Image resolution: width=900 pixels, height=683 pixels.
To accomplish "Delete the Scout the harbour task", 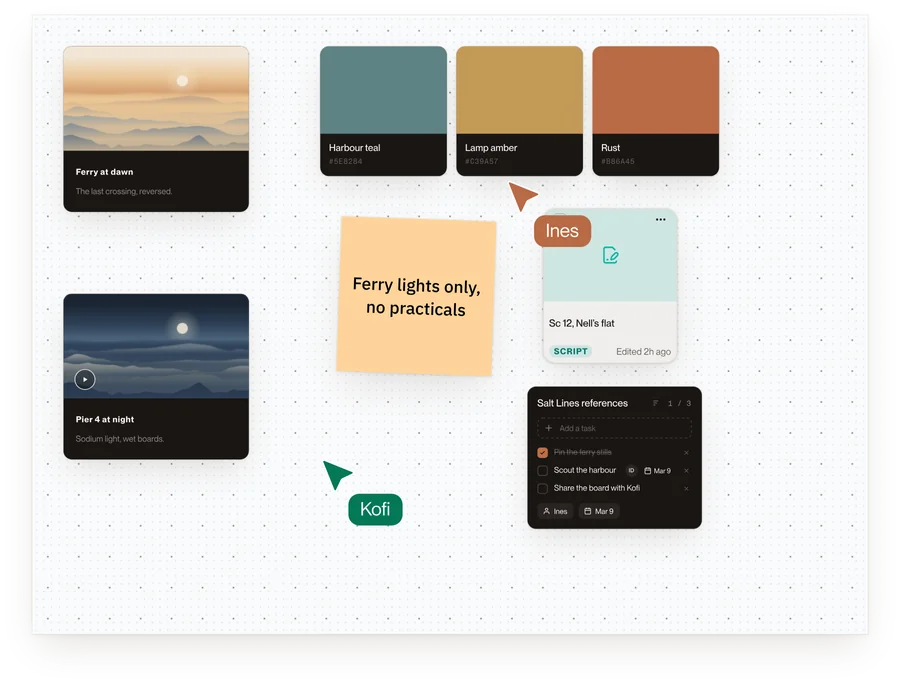I will click(x=686, y=471).
